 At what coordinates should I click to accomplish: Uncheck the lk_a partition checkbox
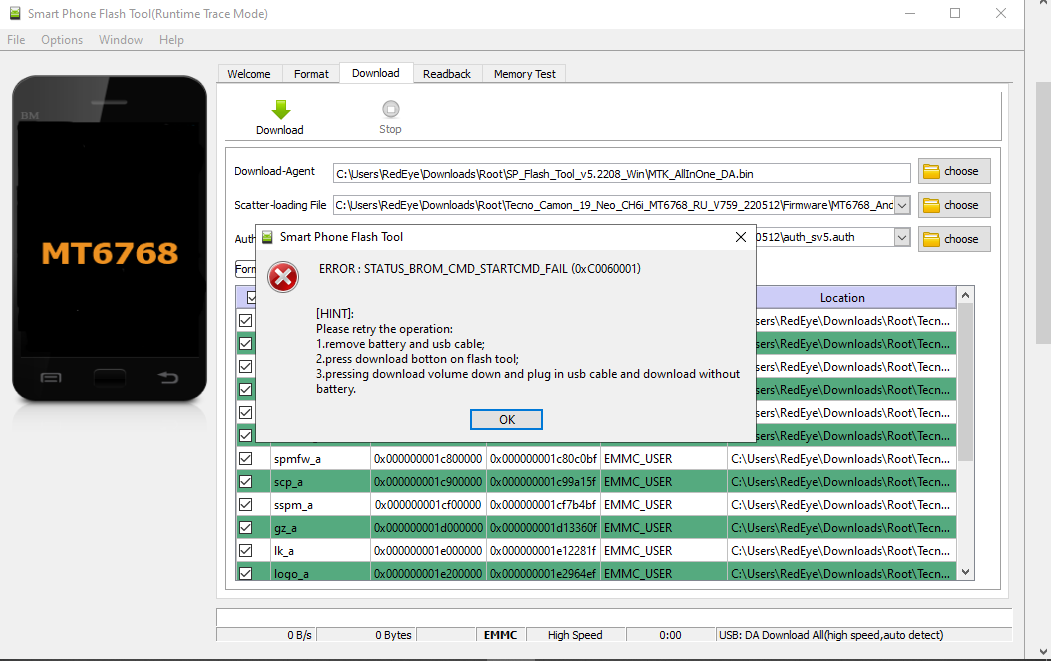(x=246, y=550)
